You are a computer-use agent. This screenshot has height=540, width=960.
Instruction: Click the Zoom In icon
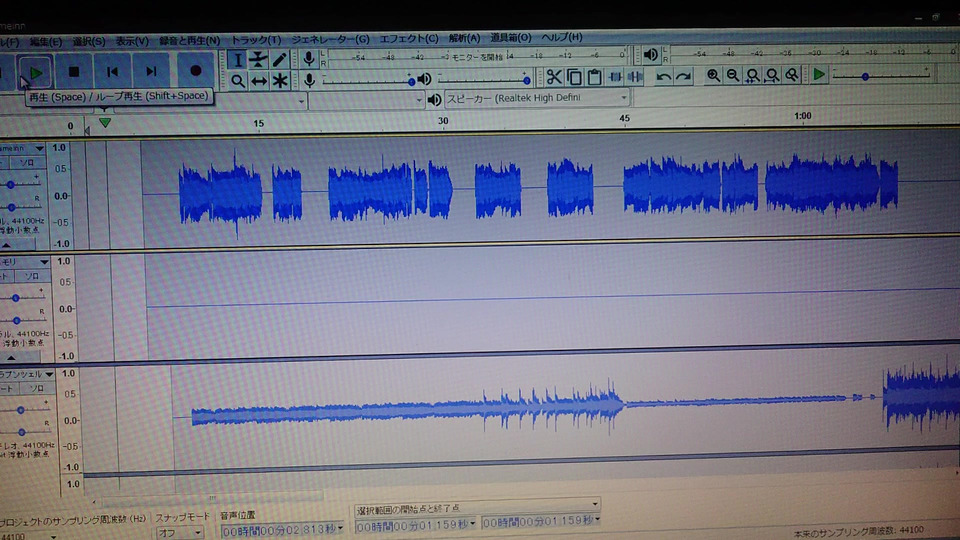[x=713, y=75]
